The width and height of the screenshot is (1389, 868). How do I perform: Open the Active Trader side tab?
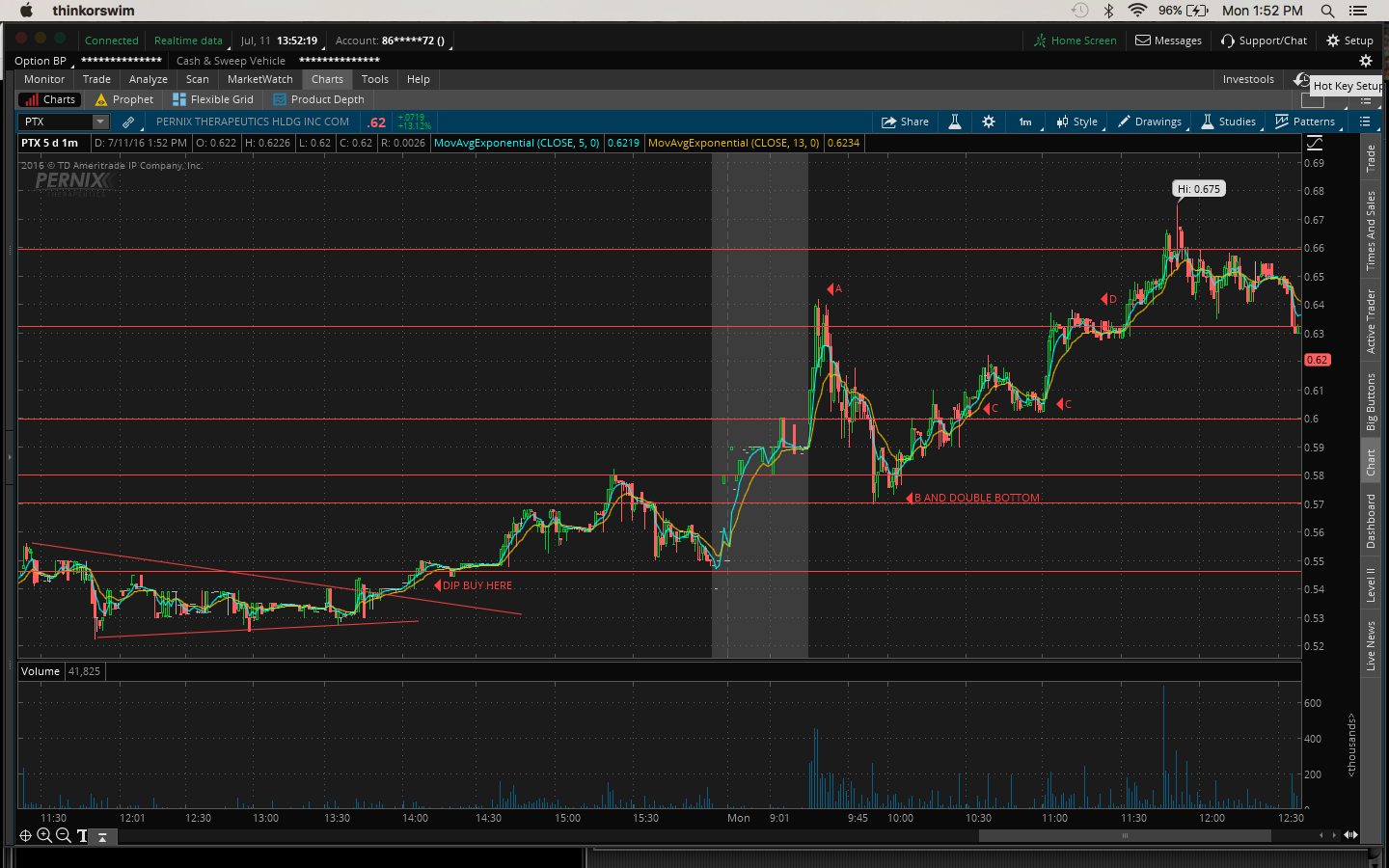(1371, 321)
